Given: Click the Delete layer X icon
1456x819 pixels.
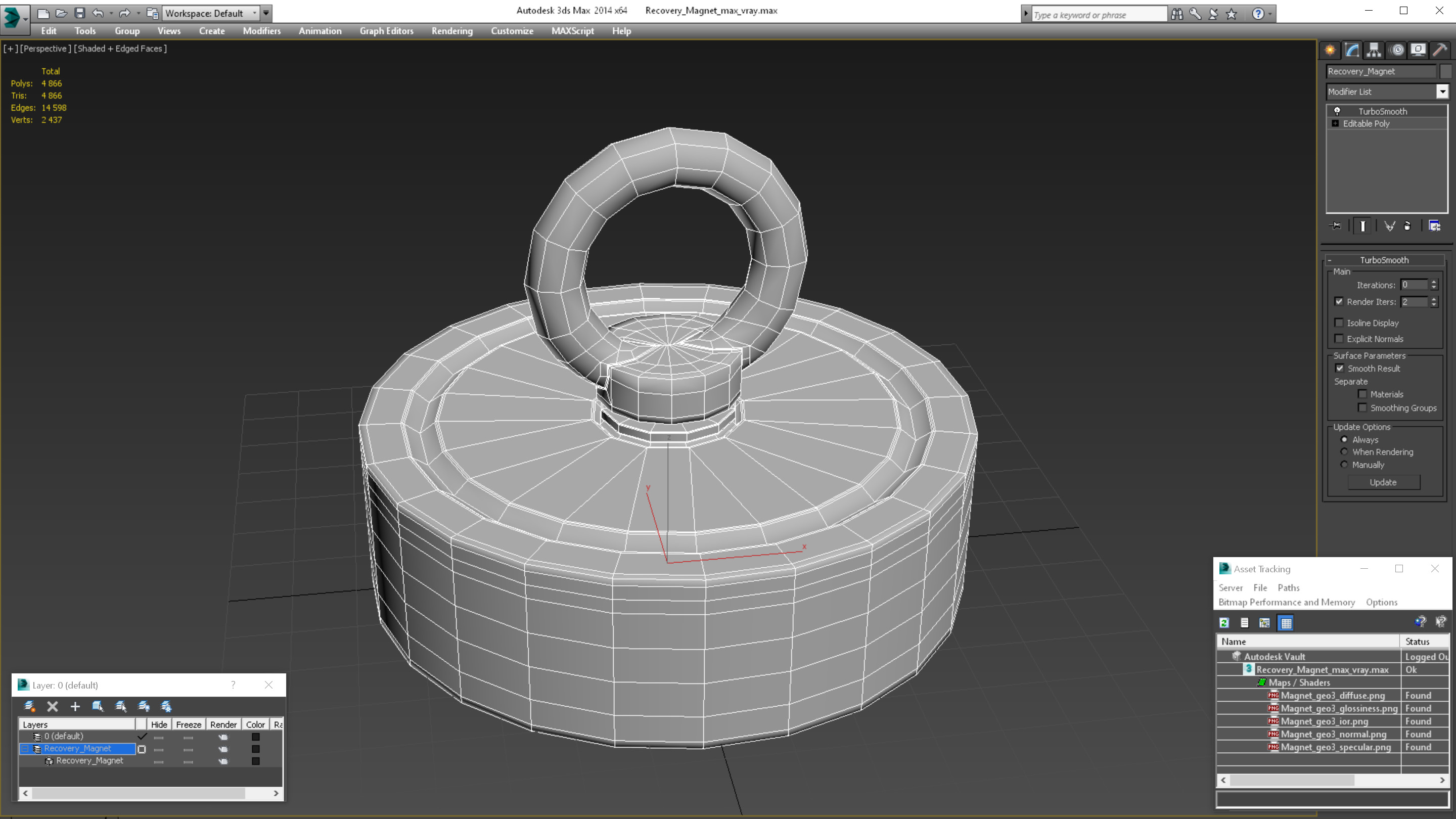Looking at the screenshot, I should [53, 706].
